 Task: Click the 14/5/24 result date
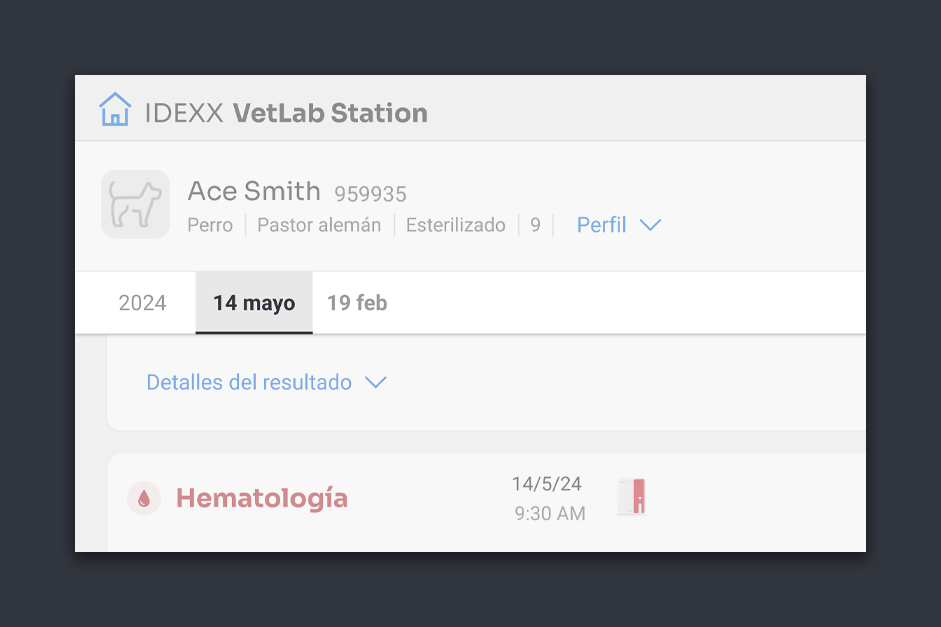tap(547, 484)
